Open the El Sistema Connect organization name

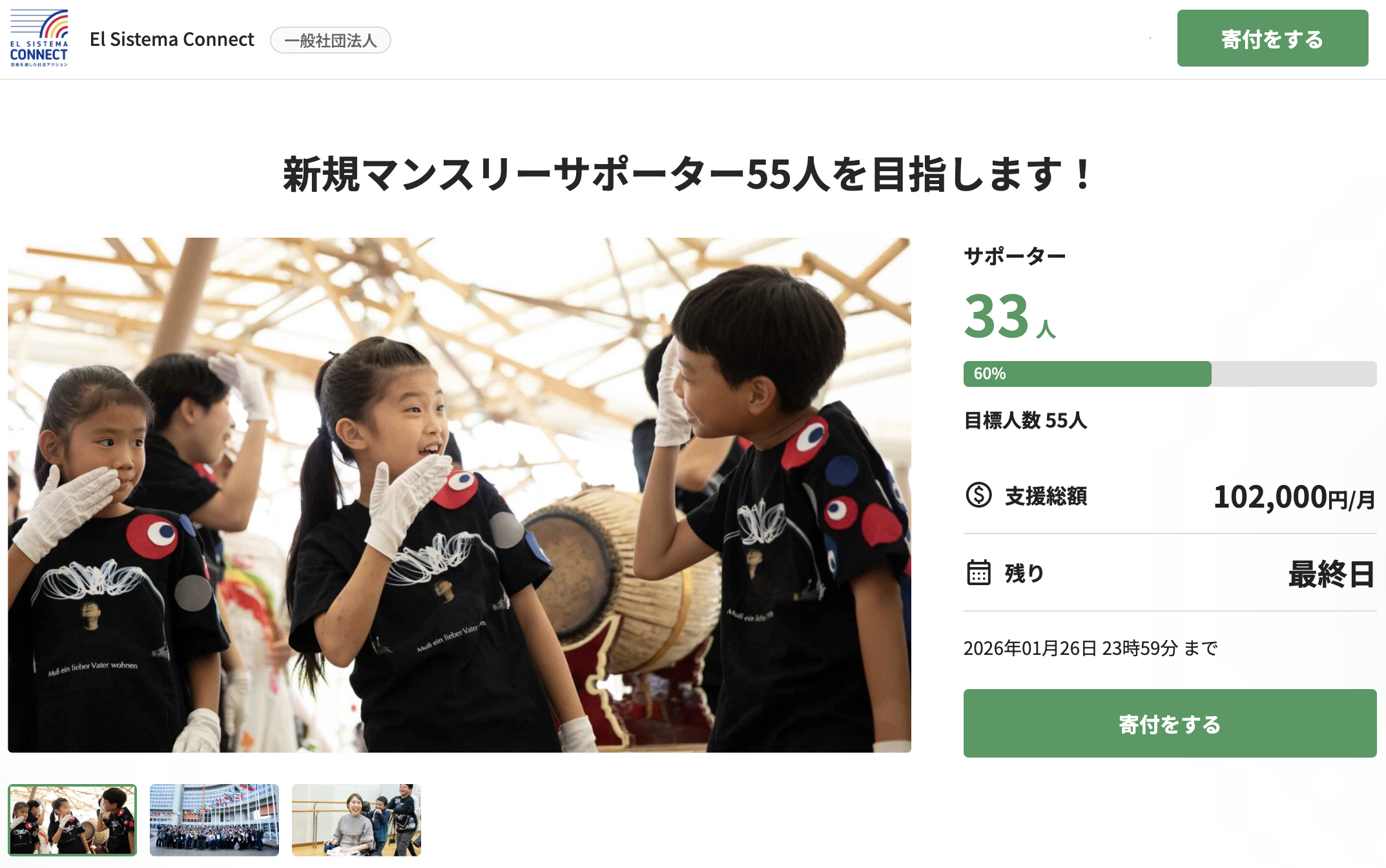[172, 39]
